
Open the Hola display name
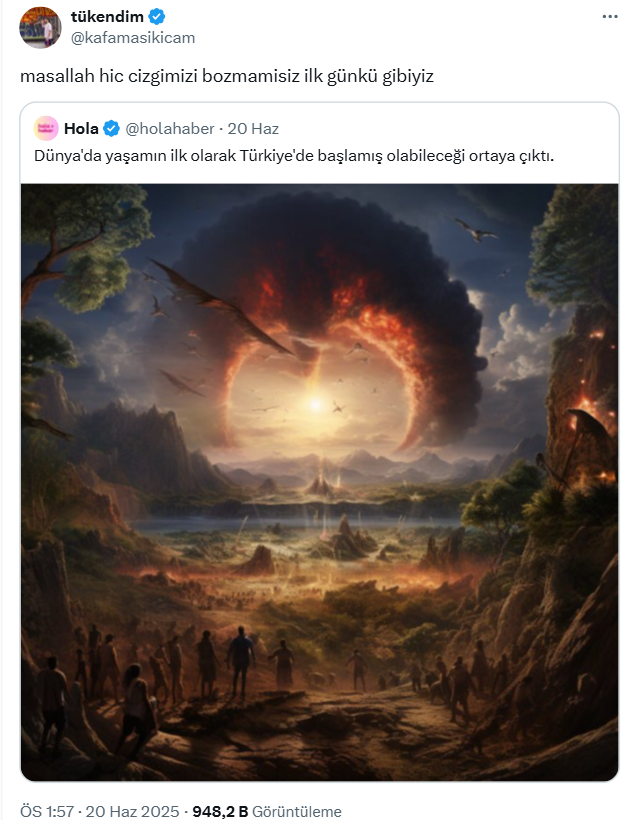tap(81, 128)
